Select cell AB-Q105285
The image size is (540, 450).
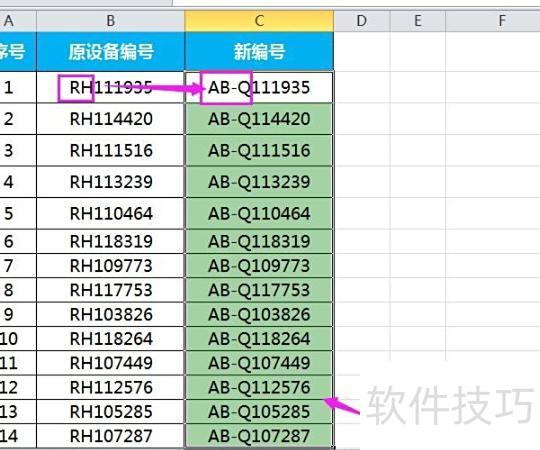[259, 412]
